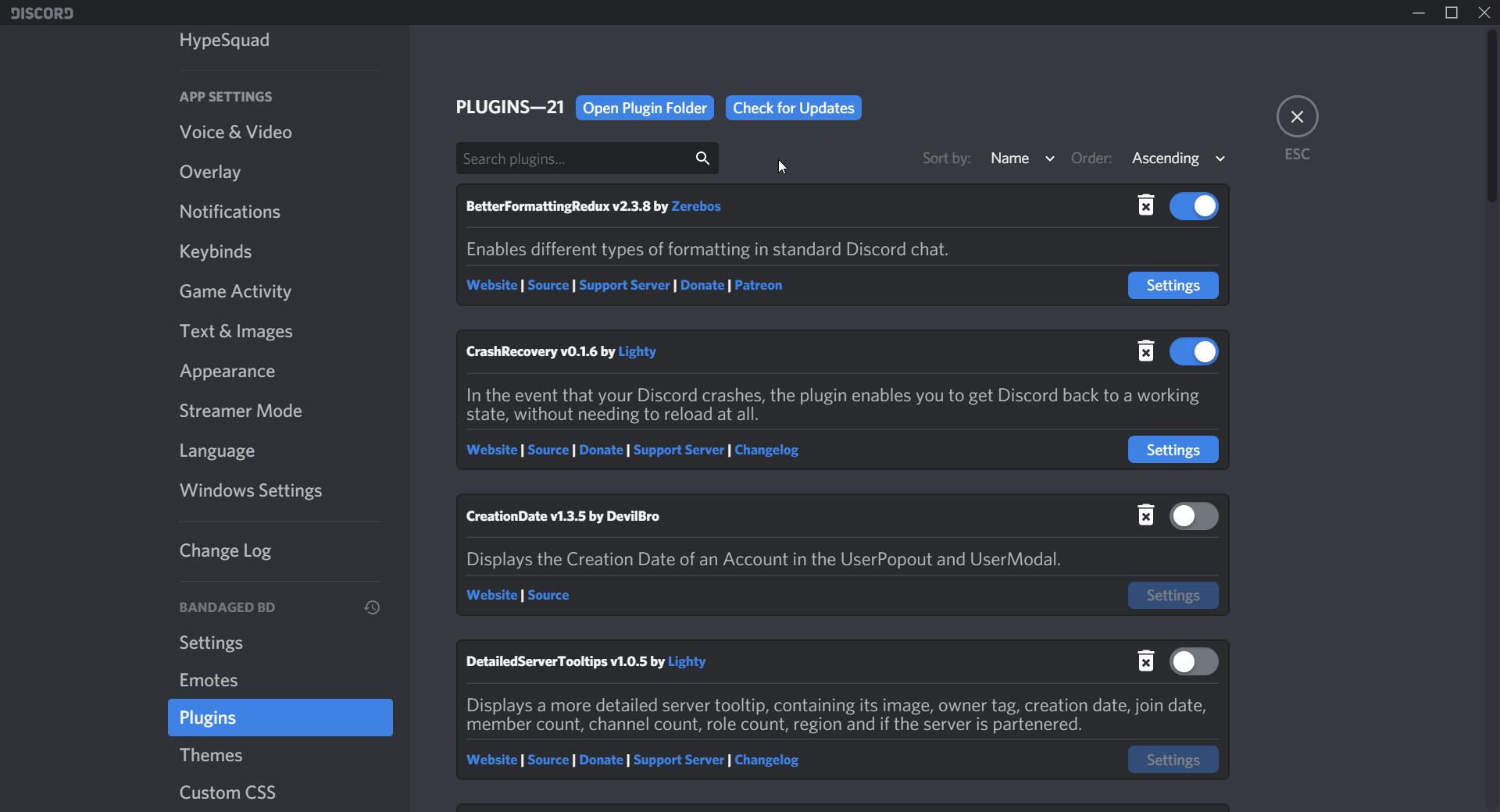This screenshot has height=812, width=1500.
Task: Open CrashRecovery Support Server link
Action: [679, 450]
